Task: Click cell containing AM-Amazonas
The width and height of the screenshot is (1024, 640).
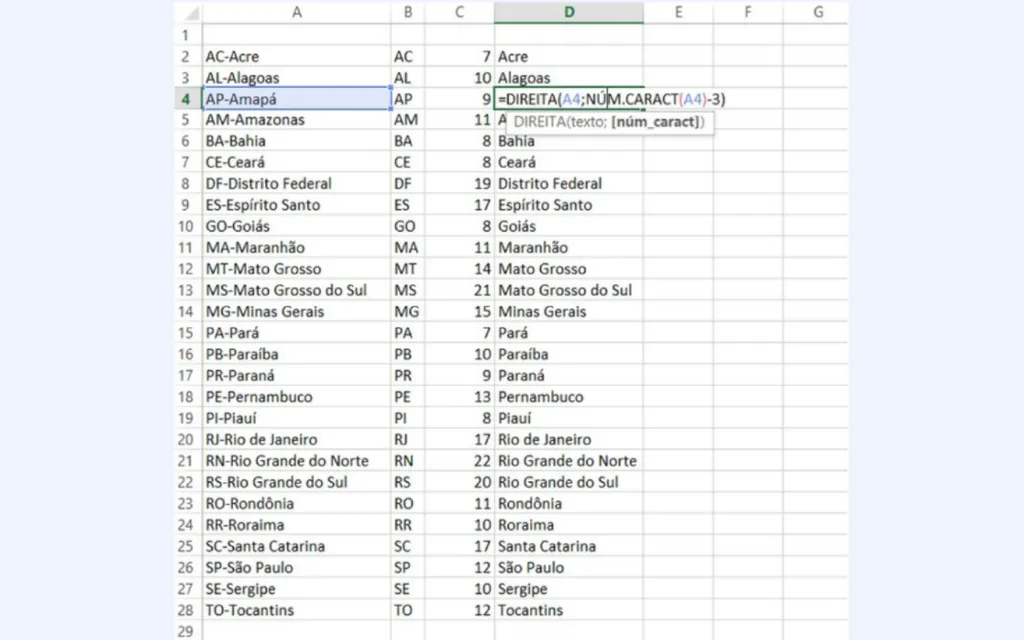Action: pyautogui.click(x=296, y=120)
